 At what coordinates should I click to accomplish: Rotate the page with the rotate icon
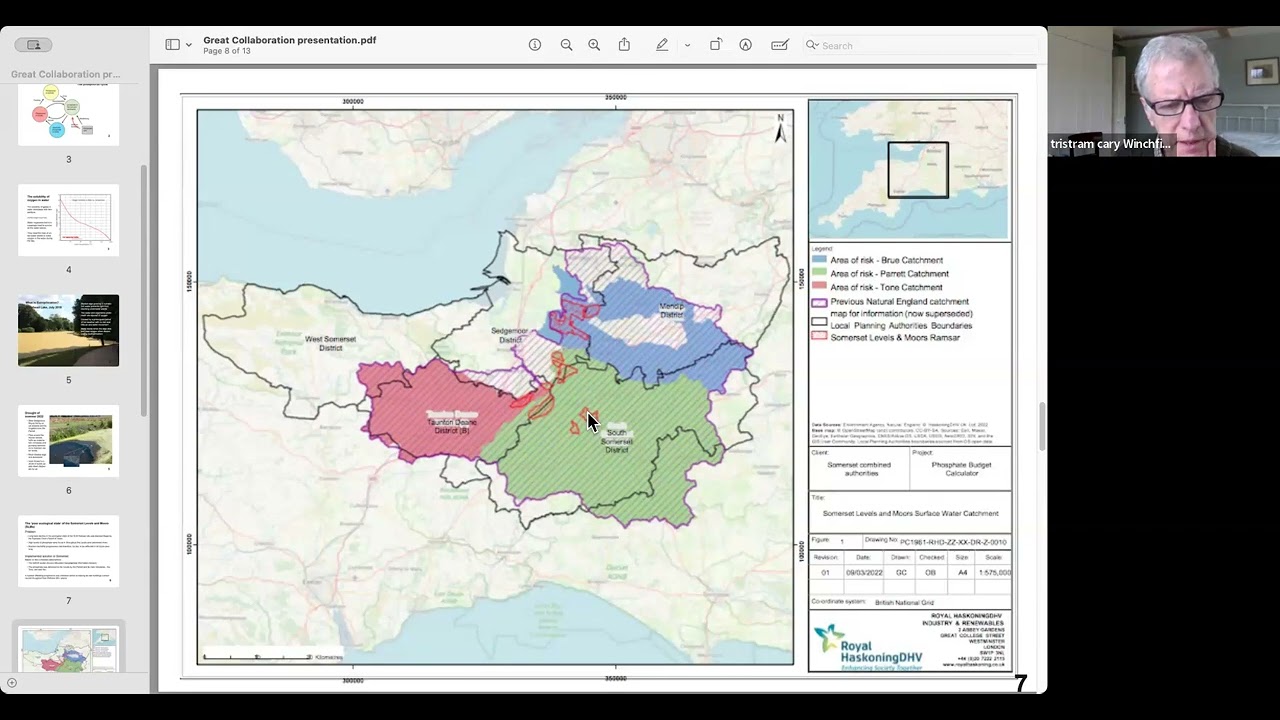[x=716, y=45]
